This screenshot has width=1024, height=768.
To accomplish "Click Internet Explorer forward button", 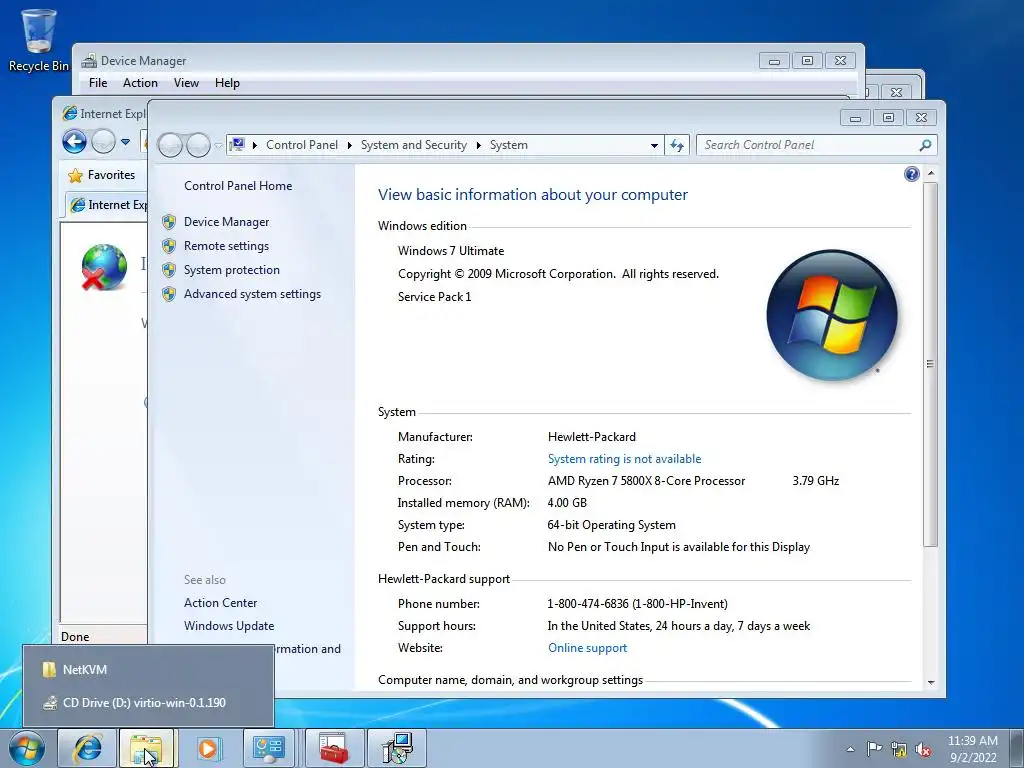I will pos(103,141).
